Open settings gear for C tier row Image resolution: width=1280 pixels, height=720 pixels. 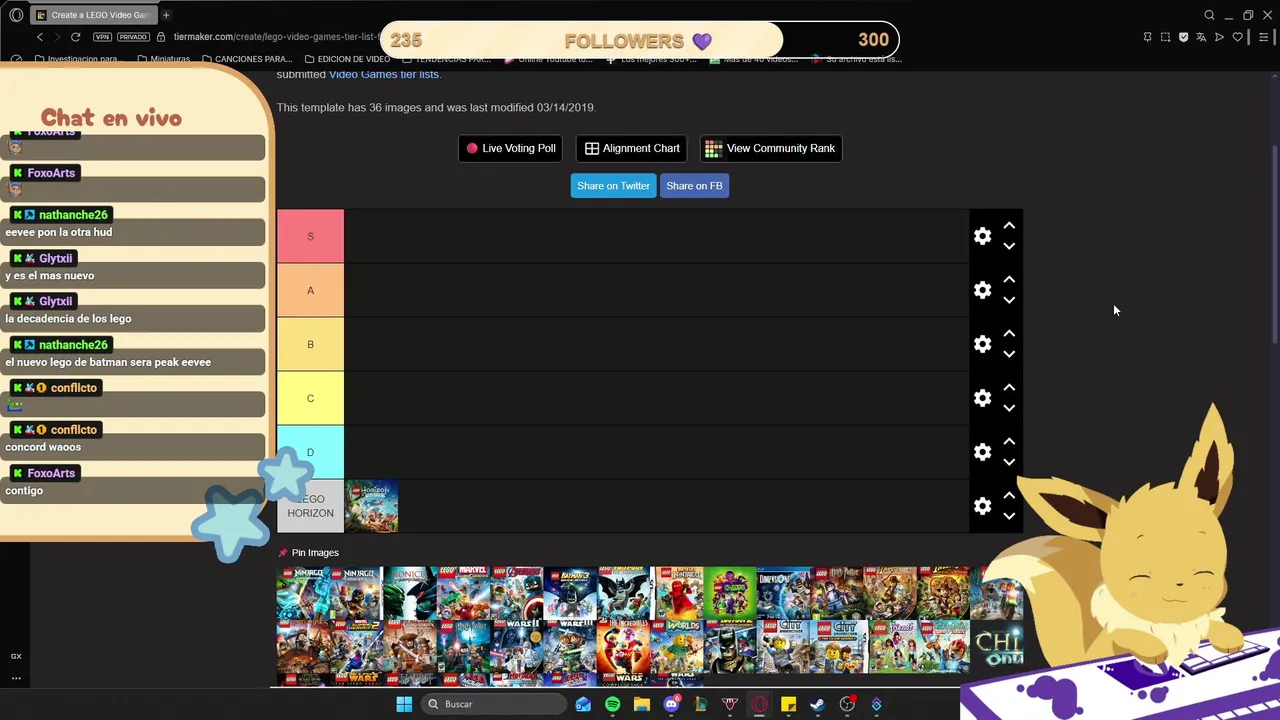tap(982, 398)
